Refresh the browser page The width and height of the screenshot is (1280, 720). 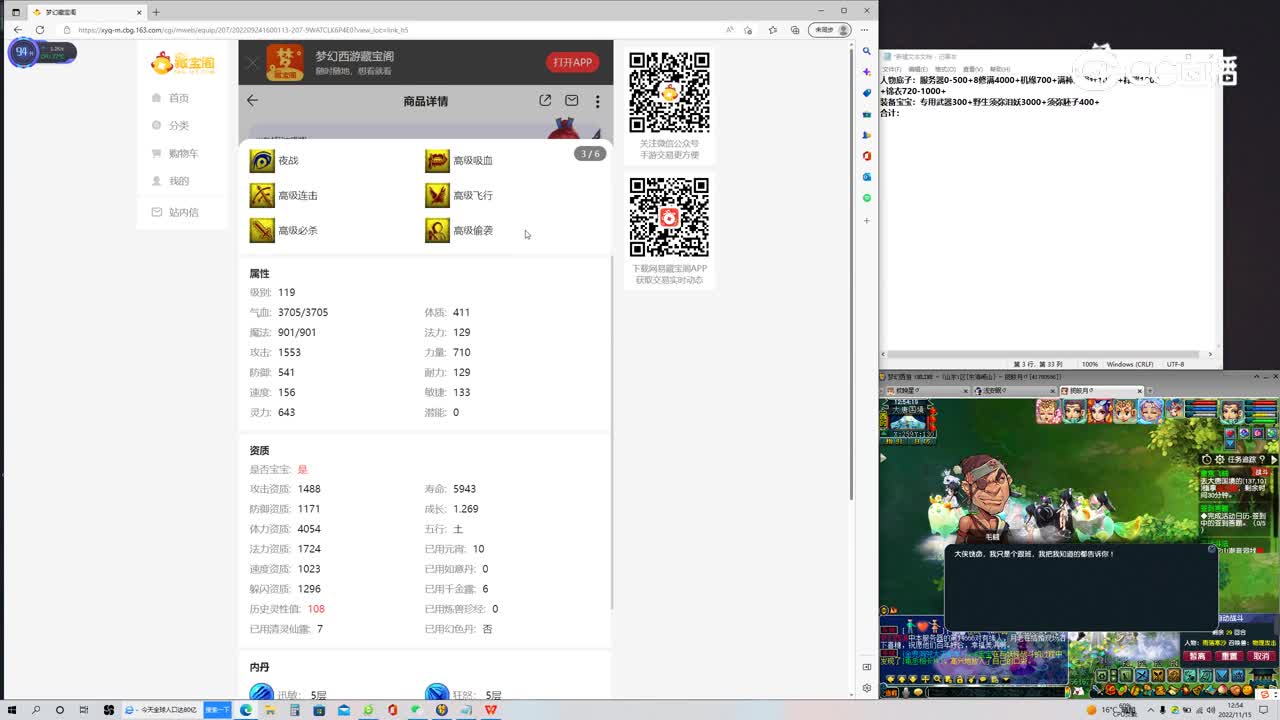[x=40, y=30]
